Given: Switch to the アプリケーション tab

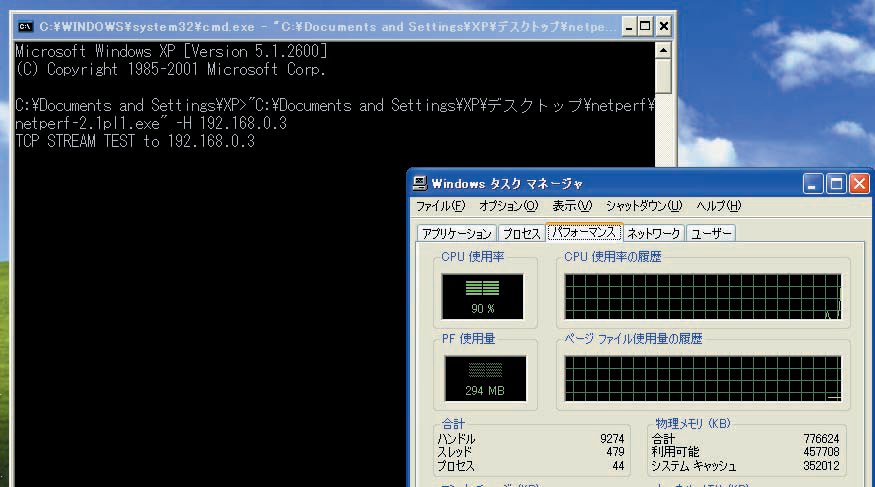Looking at the screenshot, I should click(x=456, y=233).
